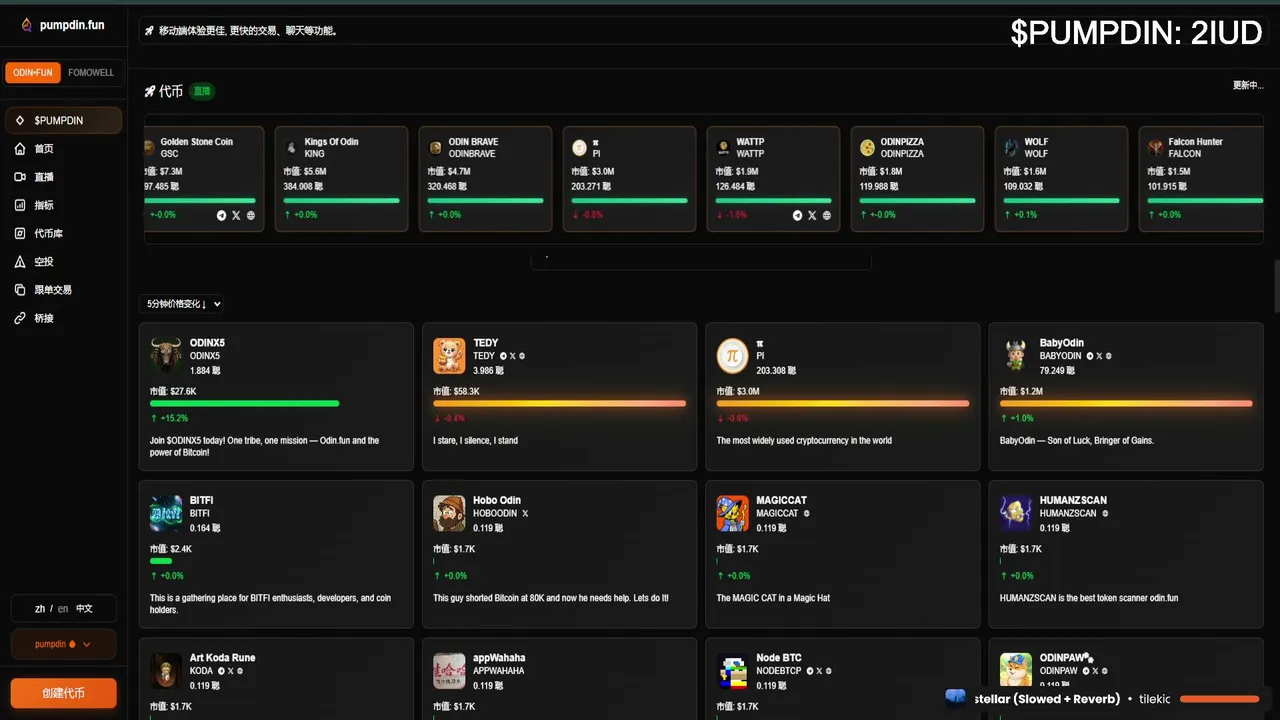Click the BabyOdin avatar thumbnail
The image size is (1280, 720).
point(1016,356)
